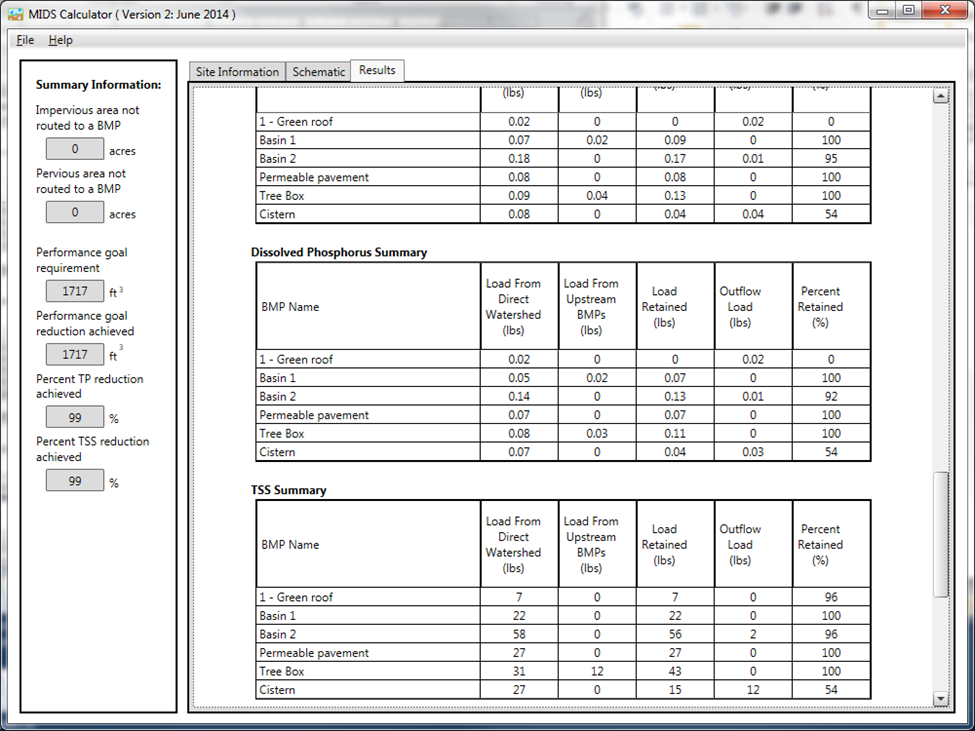
Task: Click the vertical scrollbar thumb in results
Action: [940, 535]
